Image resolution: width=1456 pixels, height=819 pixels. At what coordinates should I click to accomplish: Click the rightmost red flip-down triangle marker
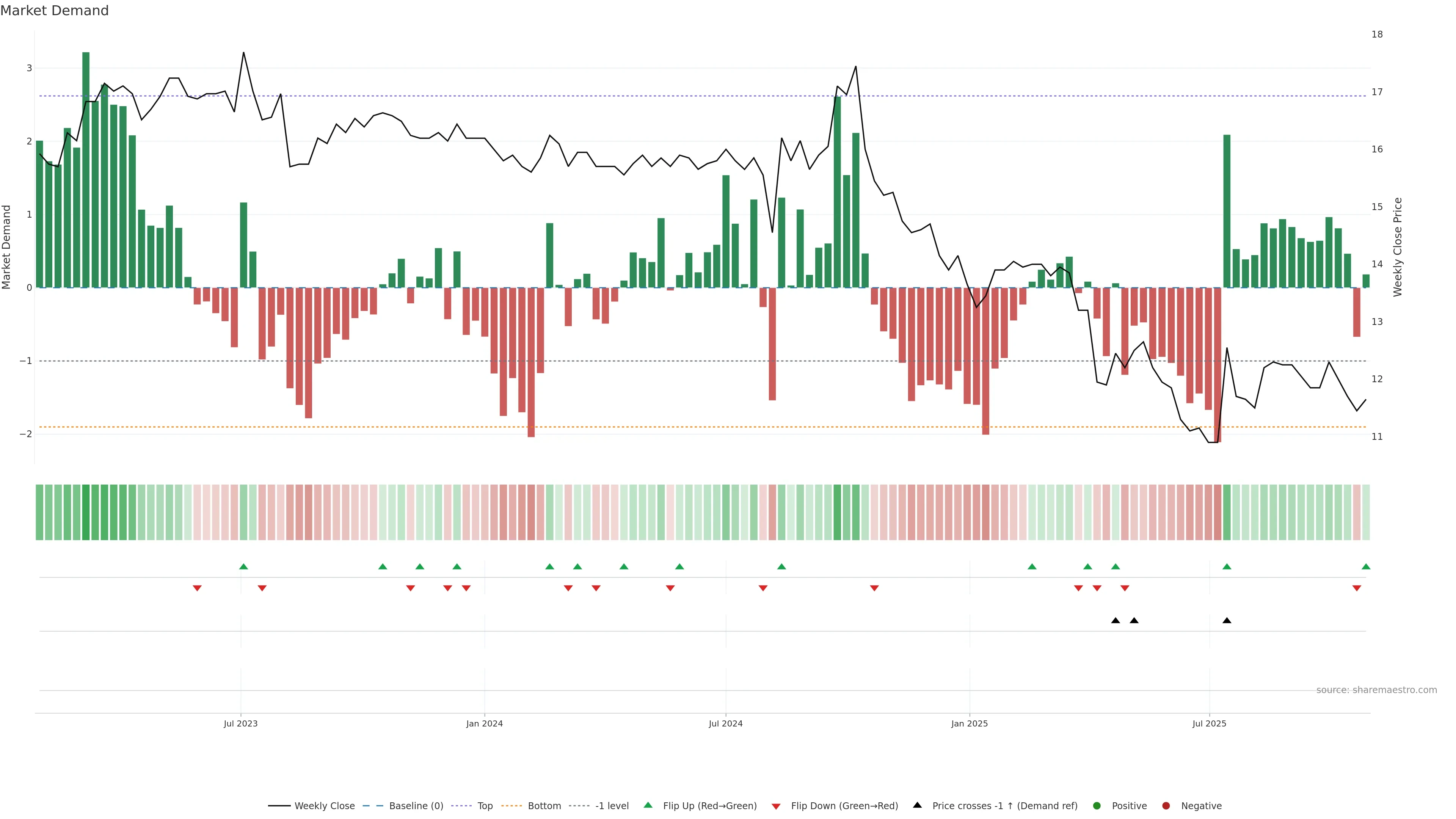pos(1357,588)
